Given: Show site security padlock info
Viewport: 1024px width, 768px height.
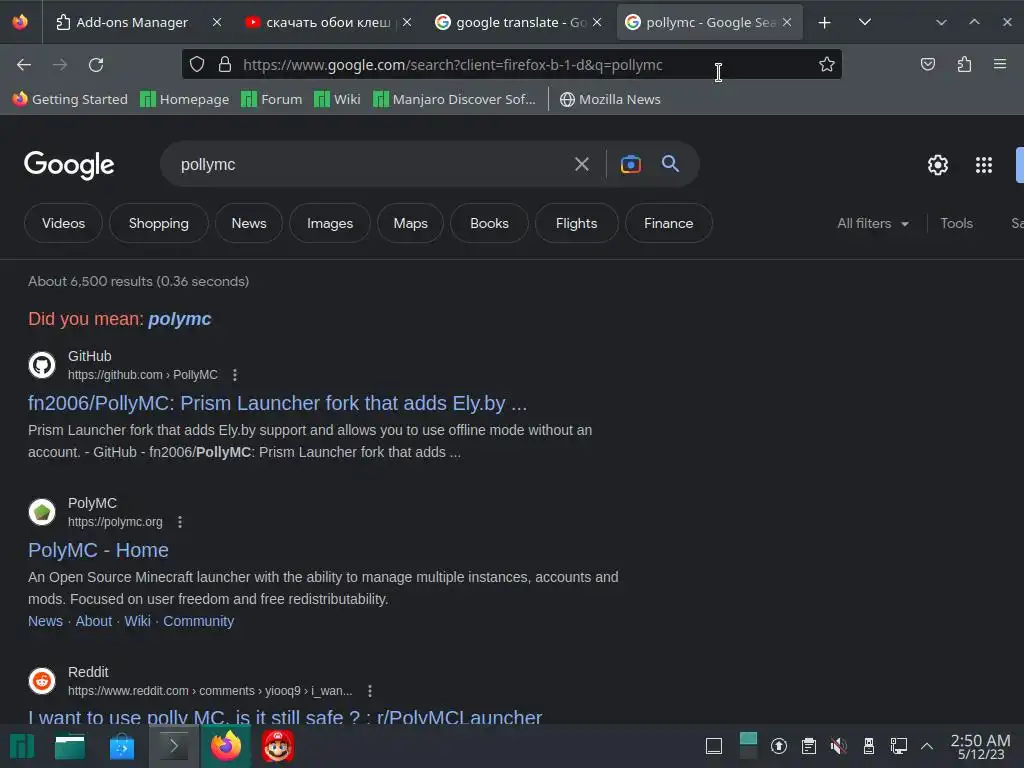Looking at the screenshot, I should click(225, 65).
